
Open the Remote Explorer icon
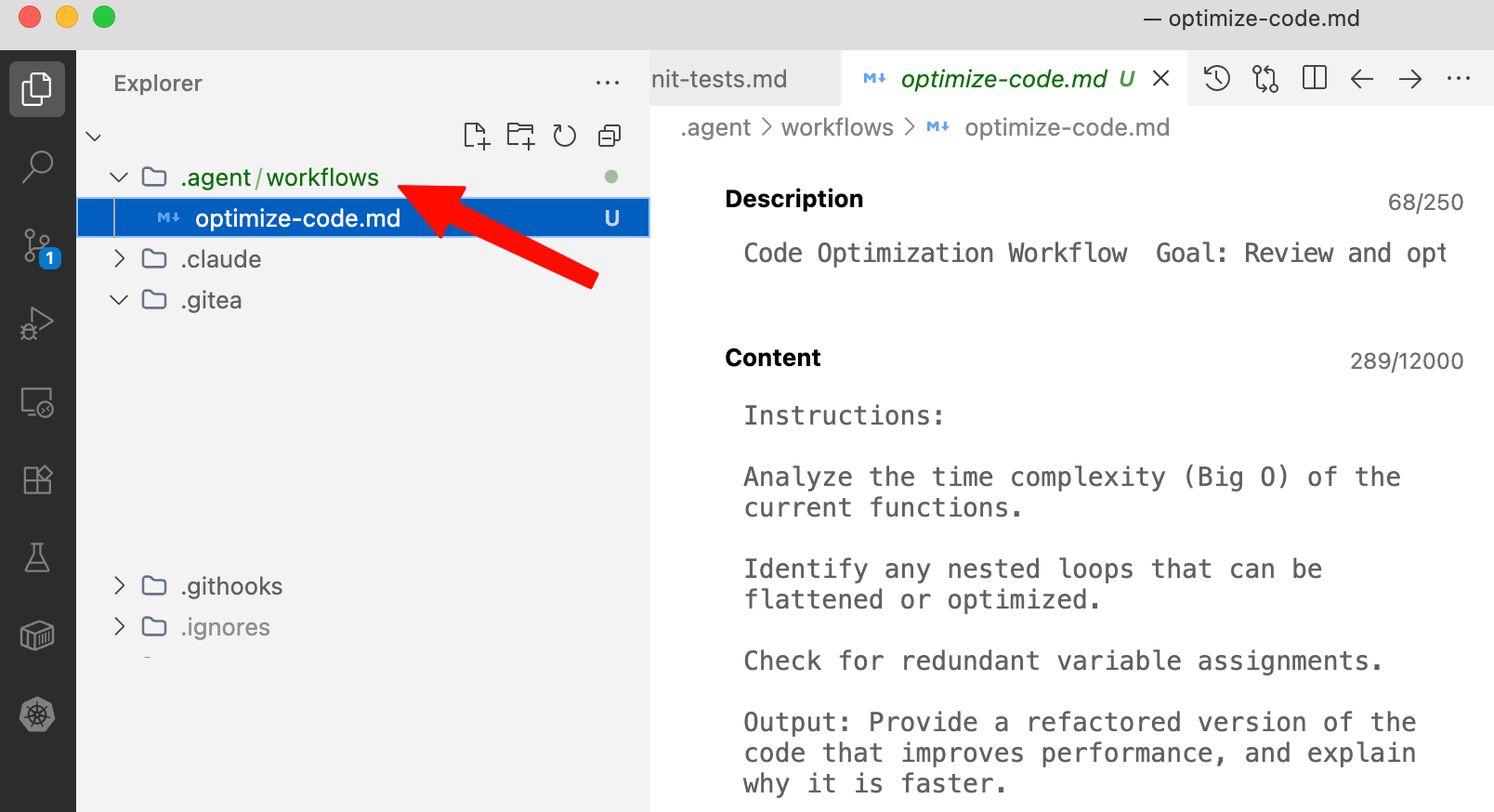pos(37,402)
